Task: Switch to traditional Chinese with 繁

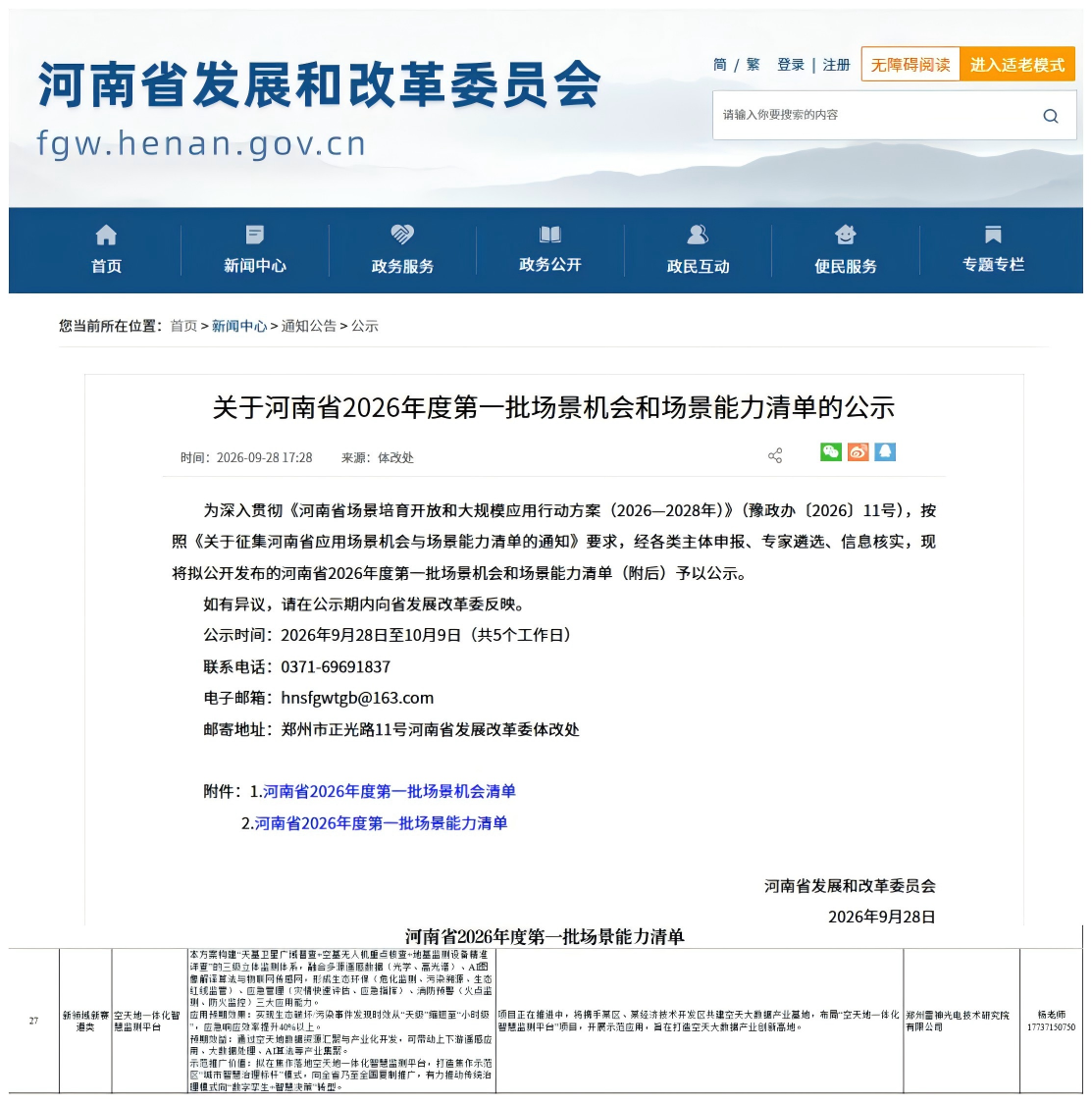Action: (754, 65)
